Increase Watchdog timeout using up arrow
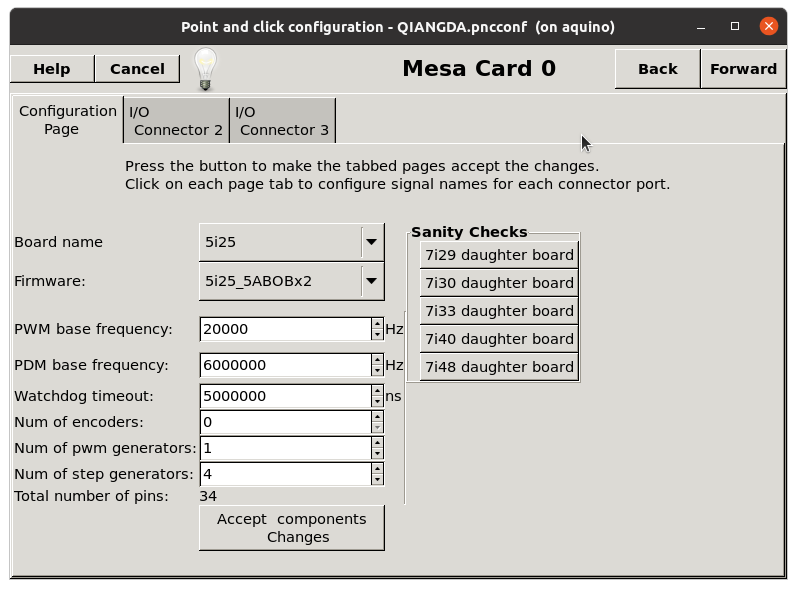Screen dimensions: 797x589 click(x=377, y=391)
